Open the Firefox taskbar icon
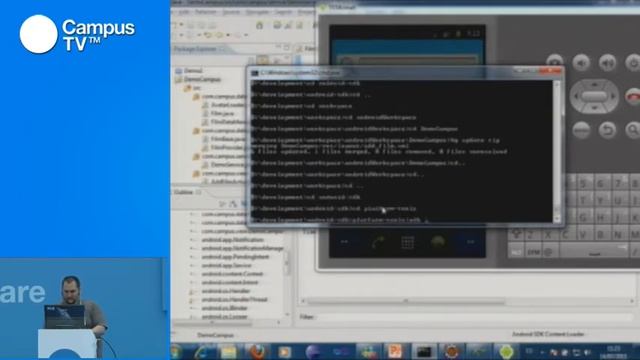This screenshot has width=640, height=360. [257, 351]
